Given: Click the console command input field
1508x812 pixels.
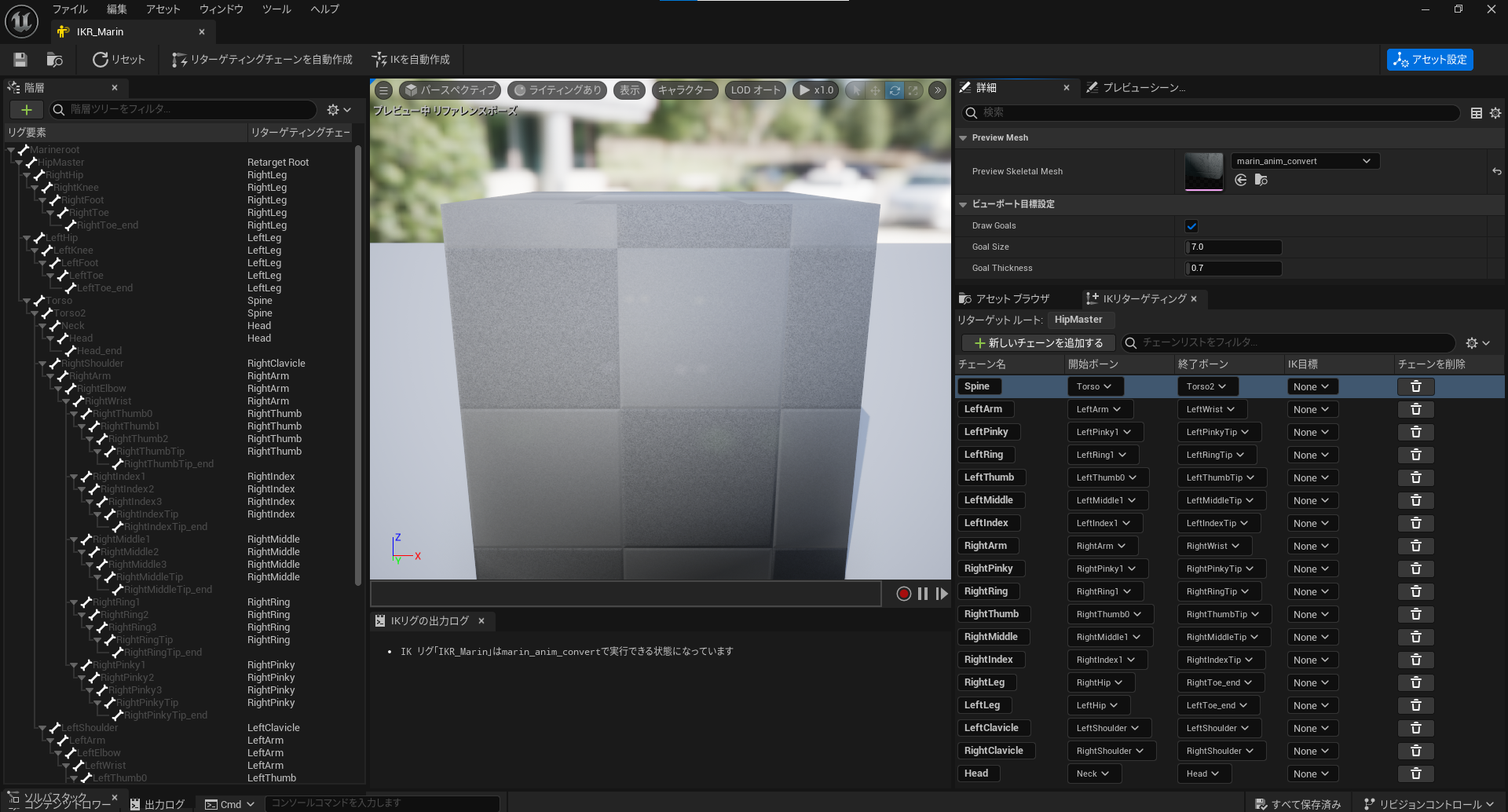Looking at the screenshot, I should 382,803.
